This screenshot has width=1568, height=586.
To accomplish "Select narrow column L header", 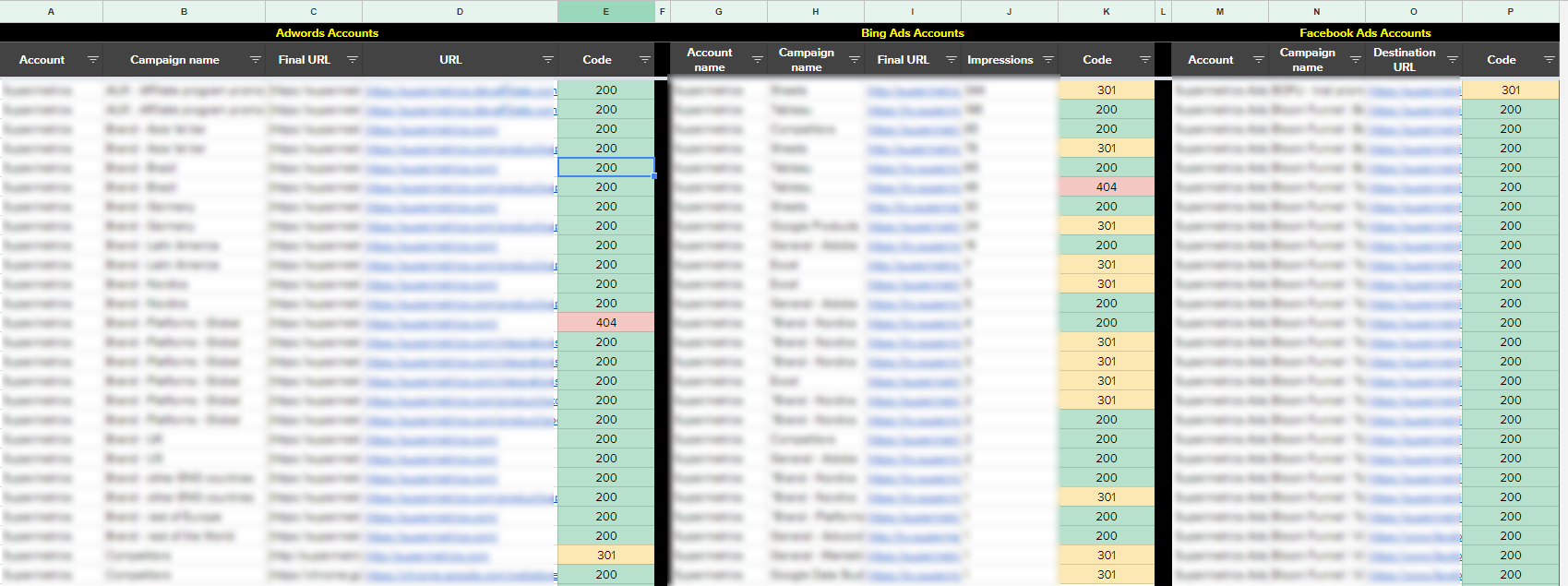I will pyautogui.click(x=1163, y=12).
